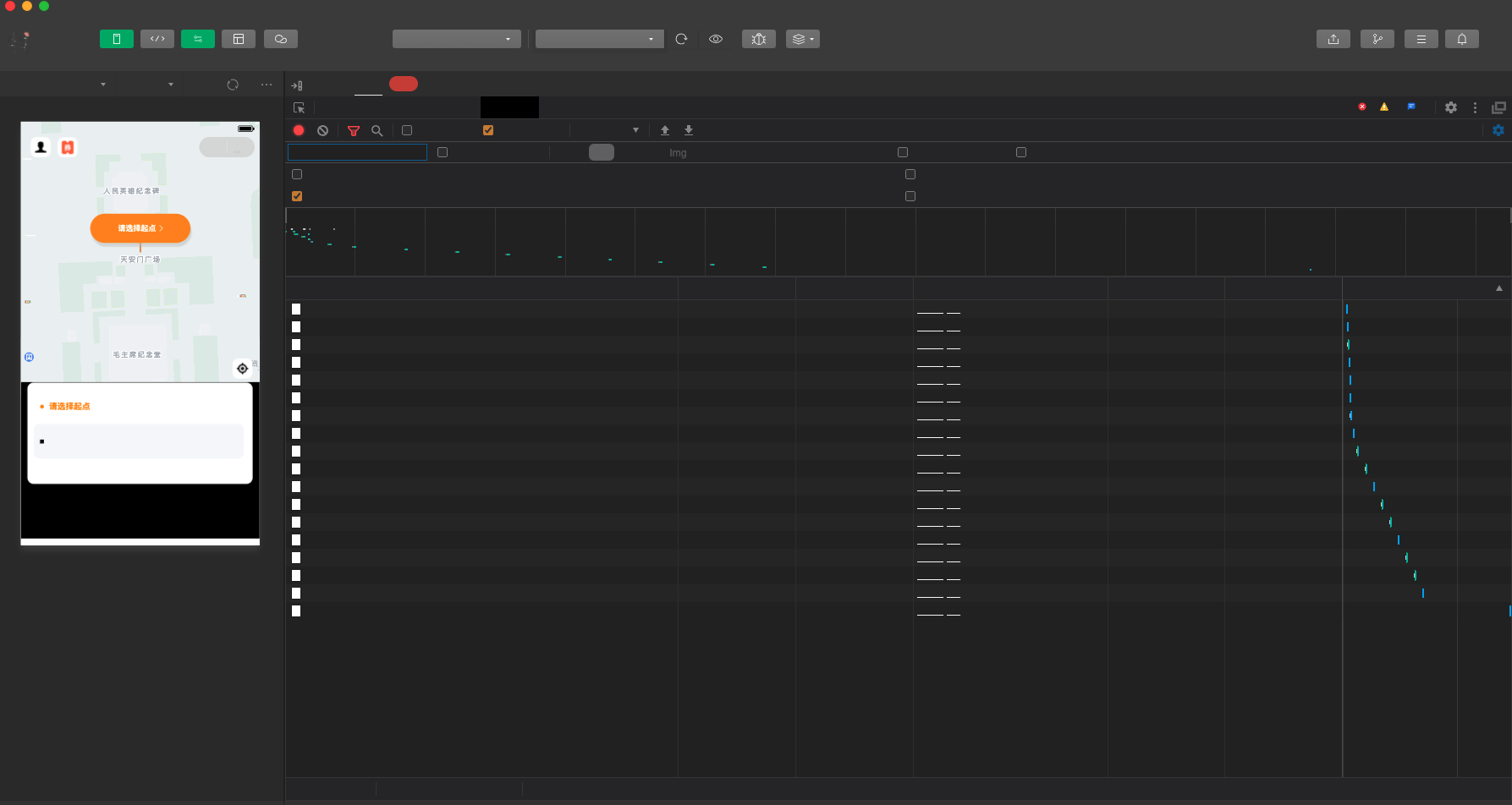1512x805 pixels.
Task: Tap the blue subway marker on the map
Action: (x=29, y=357)
